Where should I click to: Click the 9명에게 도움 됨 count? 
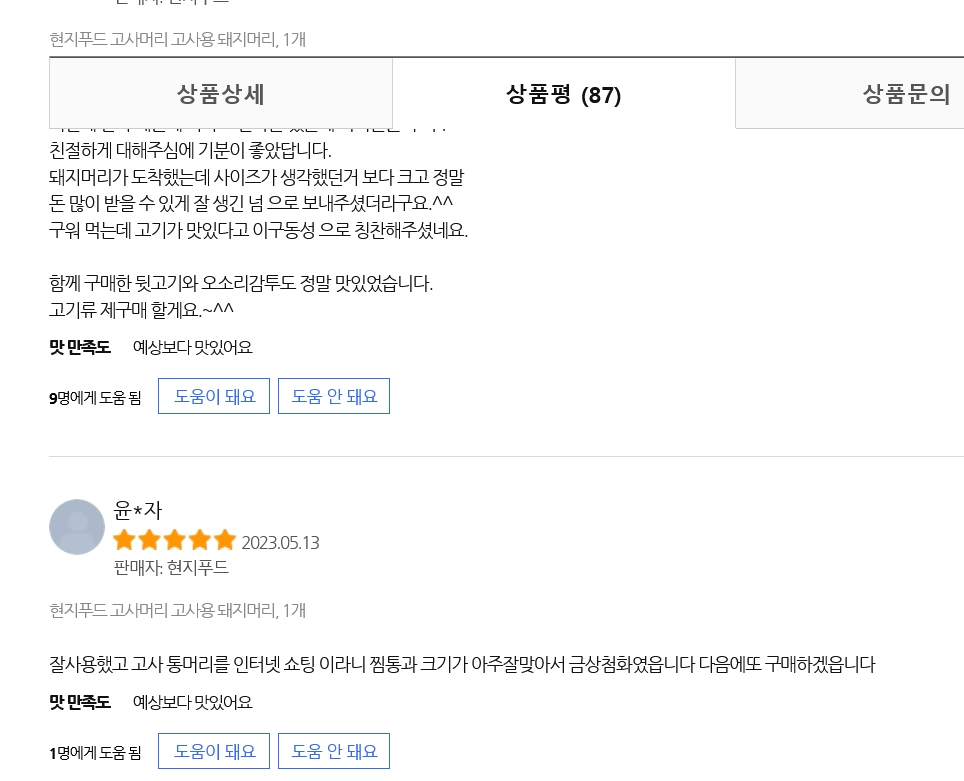95,398
